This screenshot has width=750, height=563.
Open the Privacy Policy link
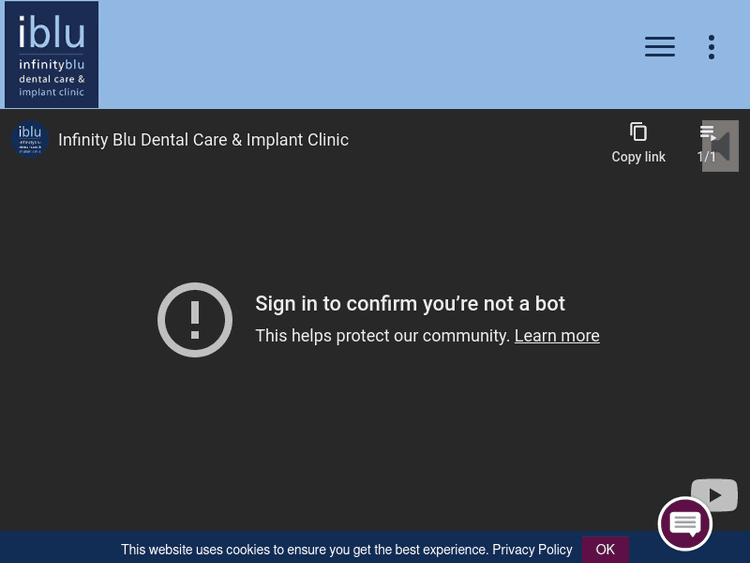(532, 550)
